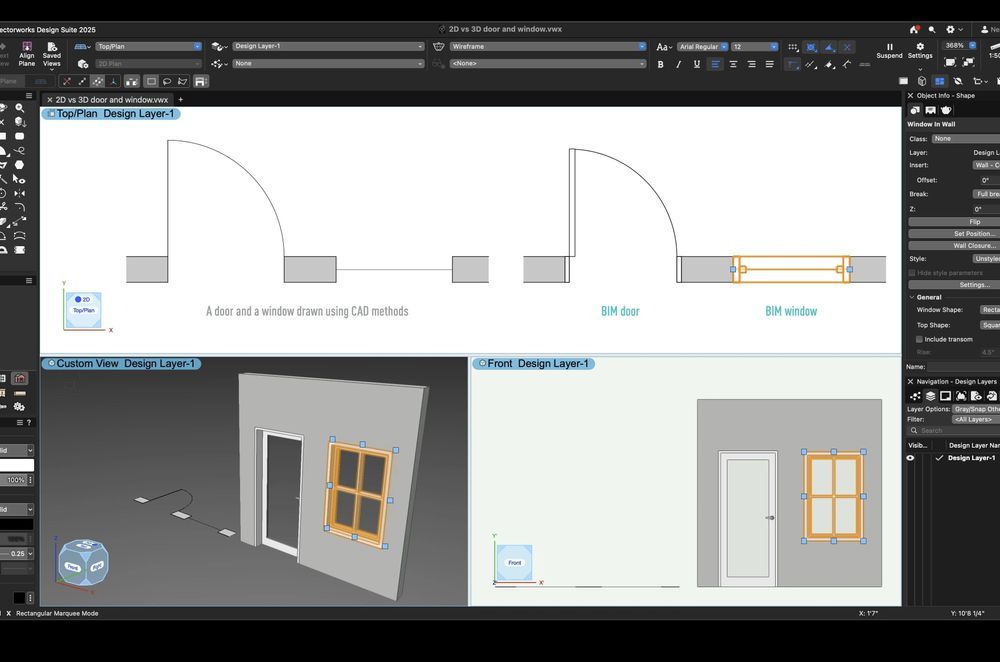This screenshot has height=662, width=1000.
Task: Click the white fill color swatch
Action: pos(17,465)
